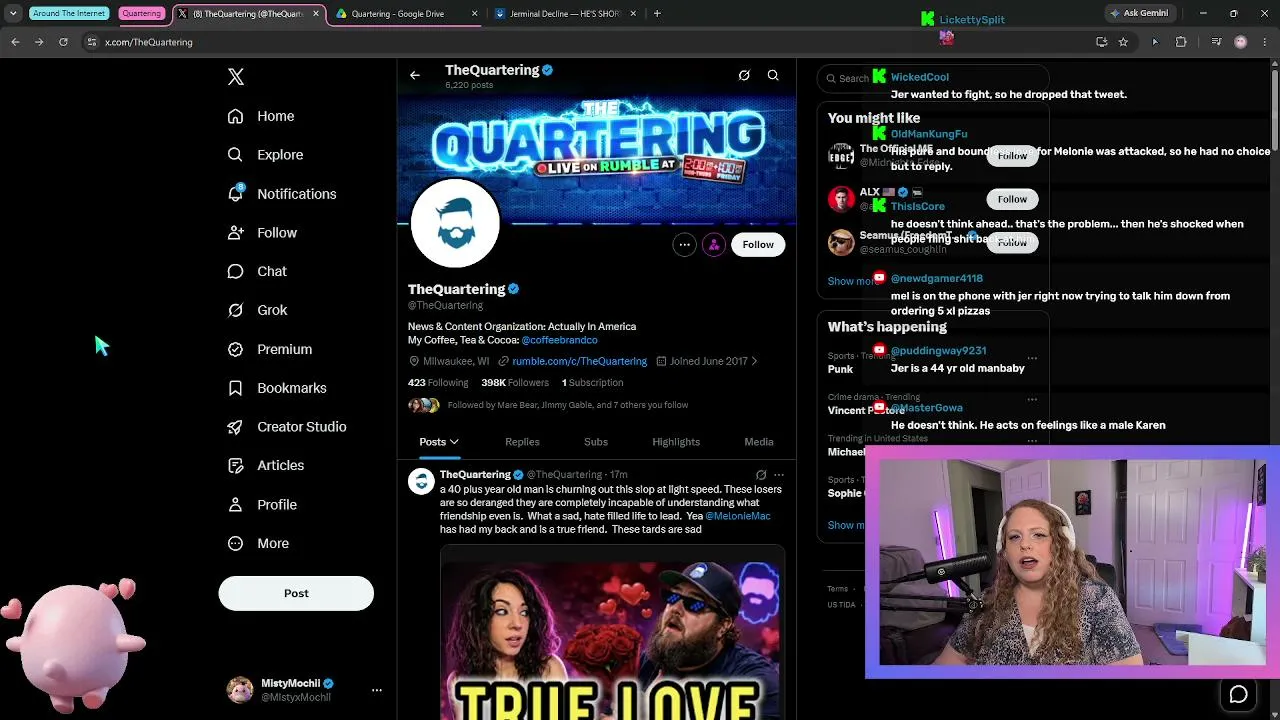
Task: Open the three-dot menu on the 17m post
Action: (x=779, y=475)
